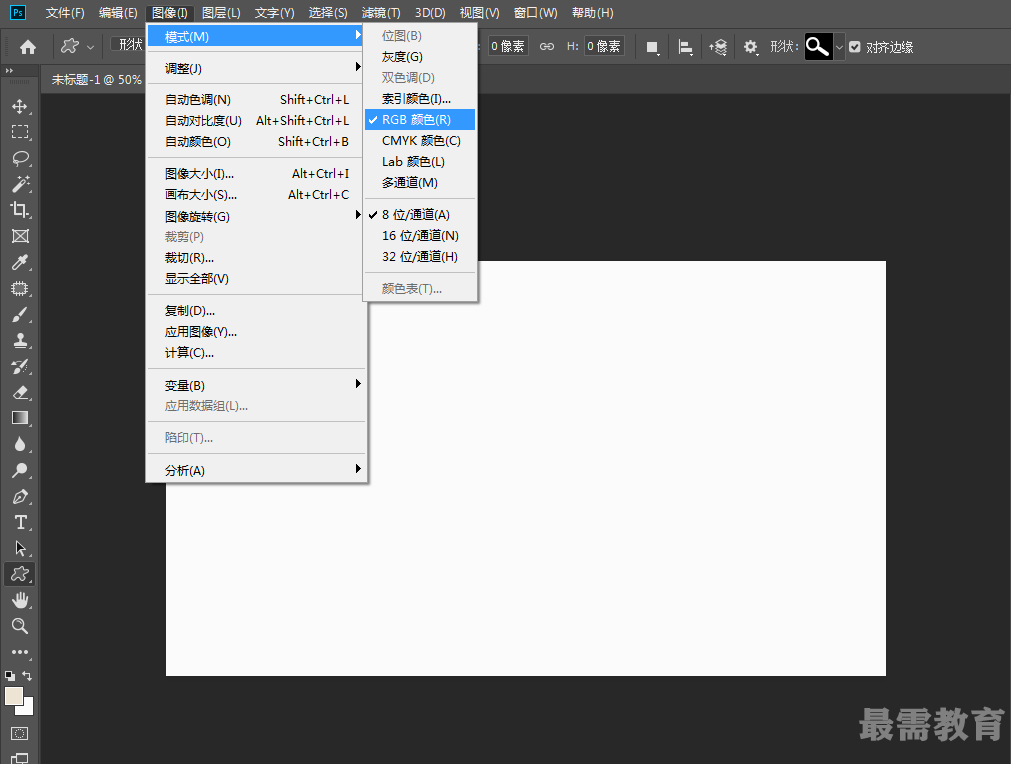Image resolution: width=1011 pixels, height=764 pixels.
Task: Open the 窗口(W) menu
Action: pos(536,13)
